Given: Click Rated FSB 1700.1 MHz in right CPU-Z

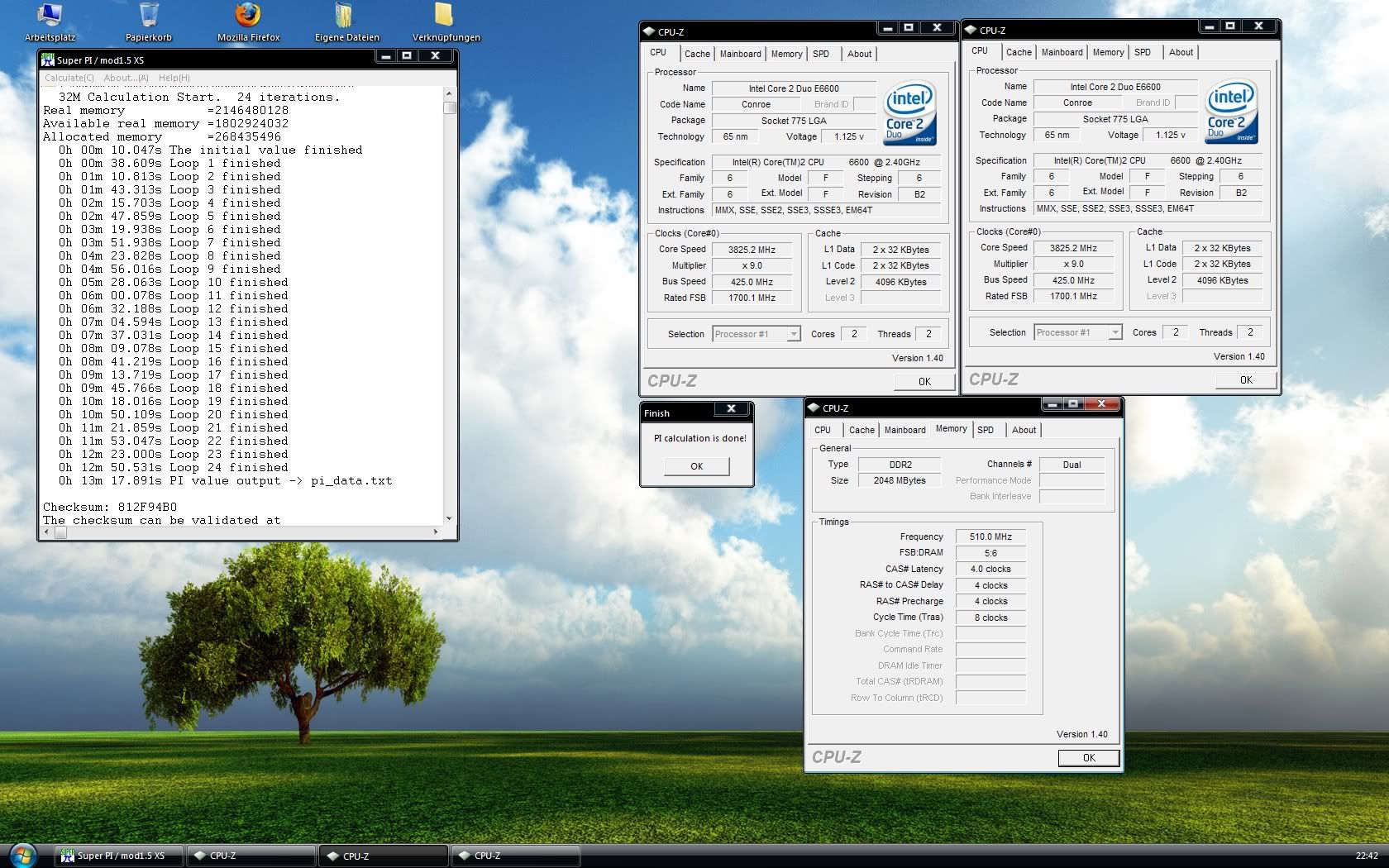Looking at the screenshot, I should pos(1074,296).
